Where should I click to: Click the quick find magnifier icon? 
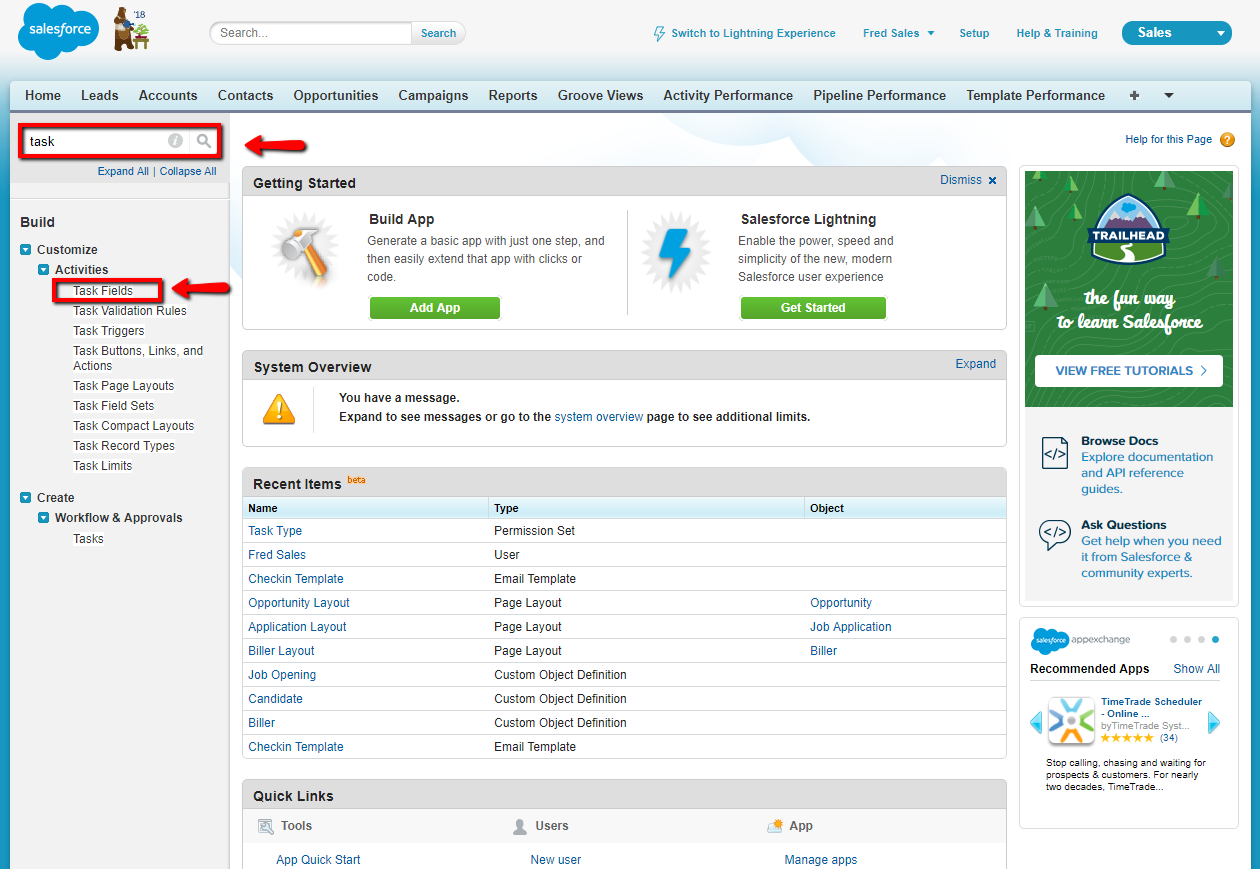(204, 141)
